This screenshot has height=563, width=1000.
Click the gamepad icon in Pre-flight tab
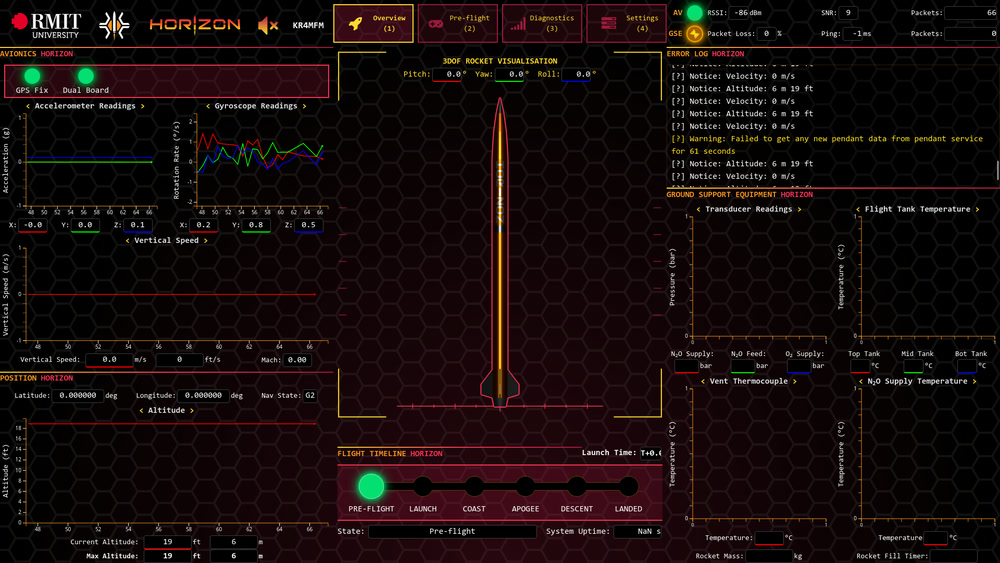click(x=436, y=24)
